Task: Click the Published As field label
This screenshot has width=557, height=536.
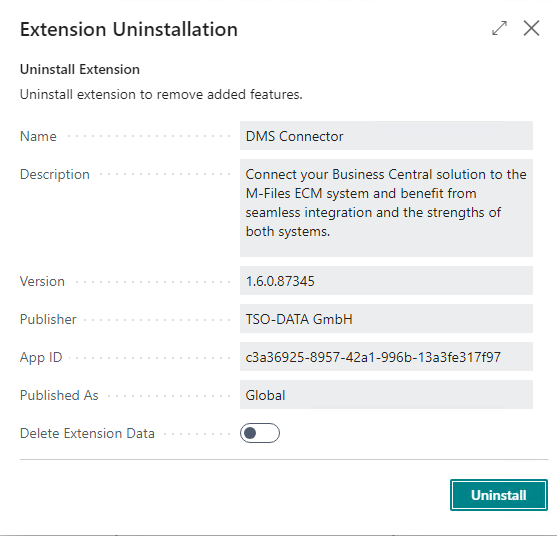Action: tap(59, 395)
